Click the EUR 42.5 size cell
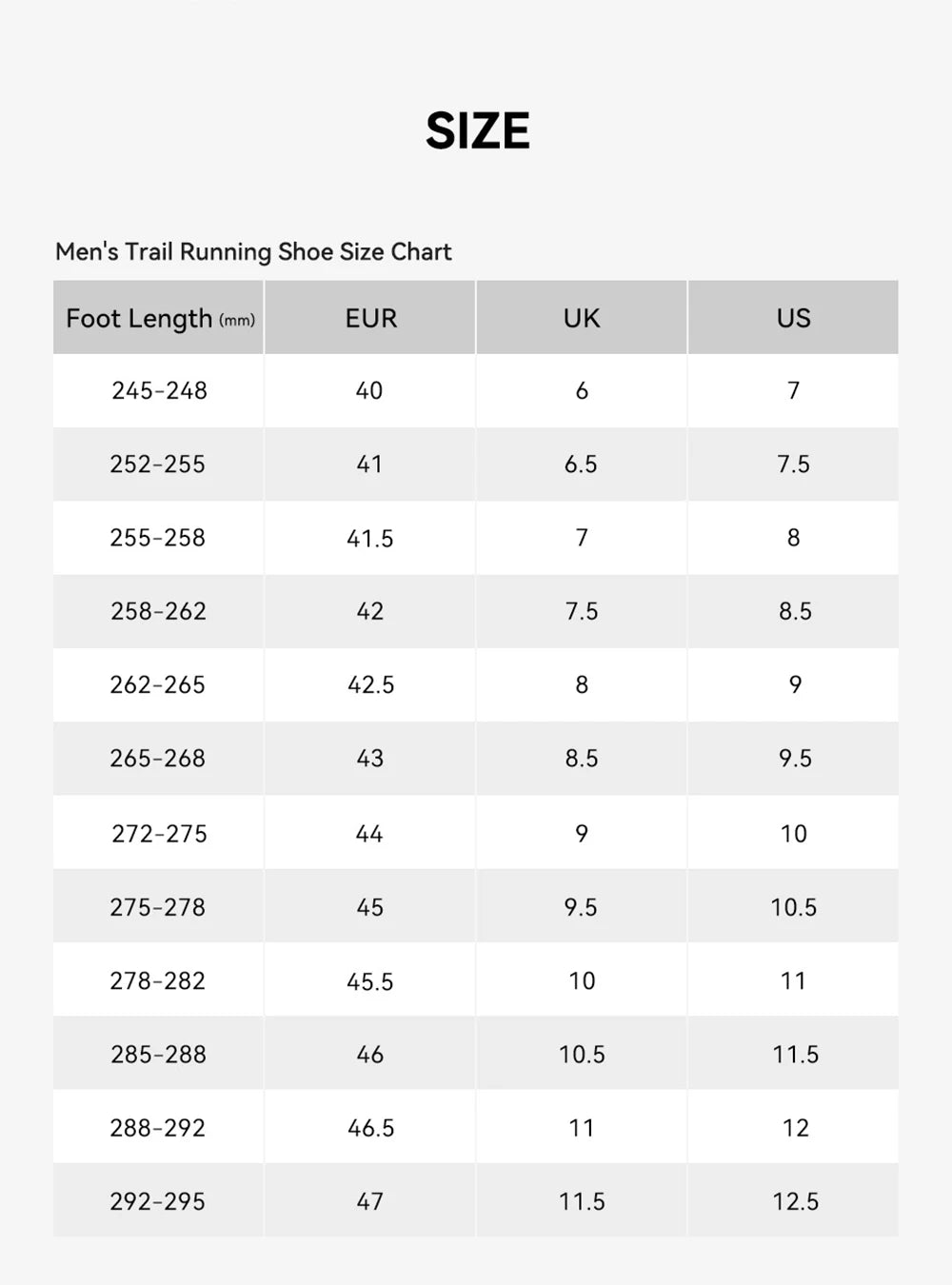 coord(370,685)
